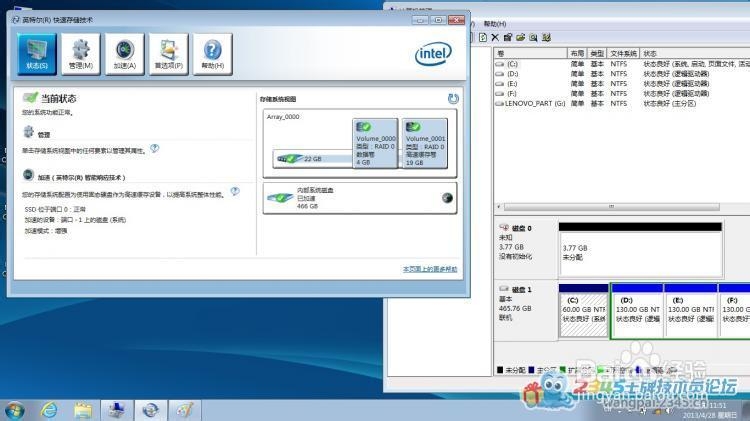Select the 466 GB internal system disk icon
This screenshot has width=750, height=421.
280,198
